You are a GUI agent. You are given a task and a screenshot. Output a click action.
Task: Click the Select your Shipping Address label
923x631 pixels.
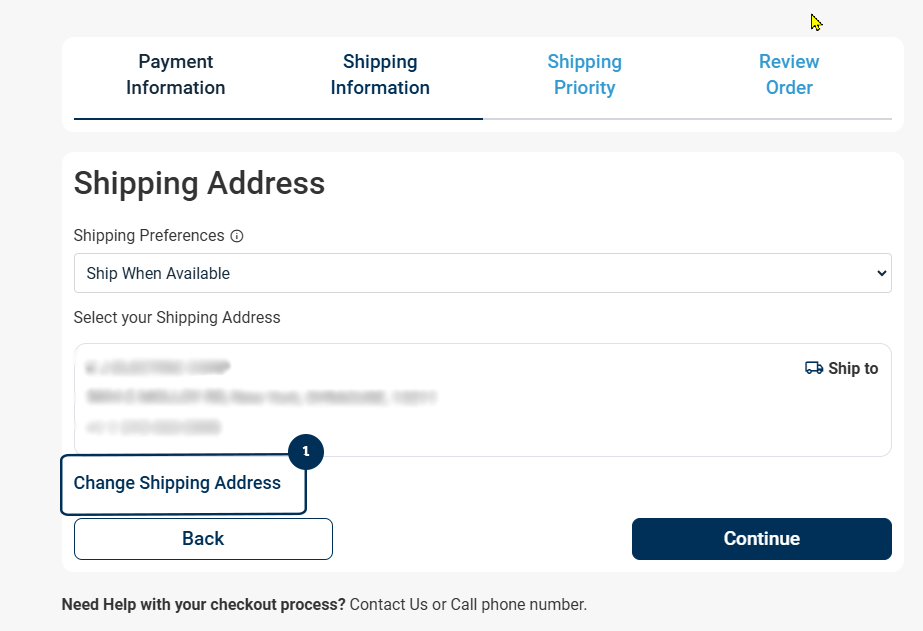177,318
